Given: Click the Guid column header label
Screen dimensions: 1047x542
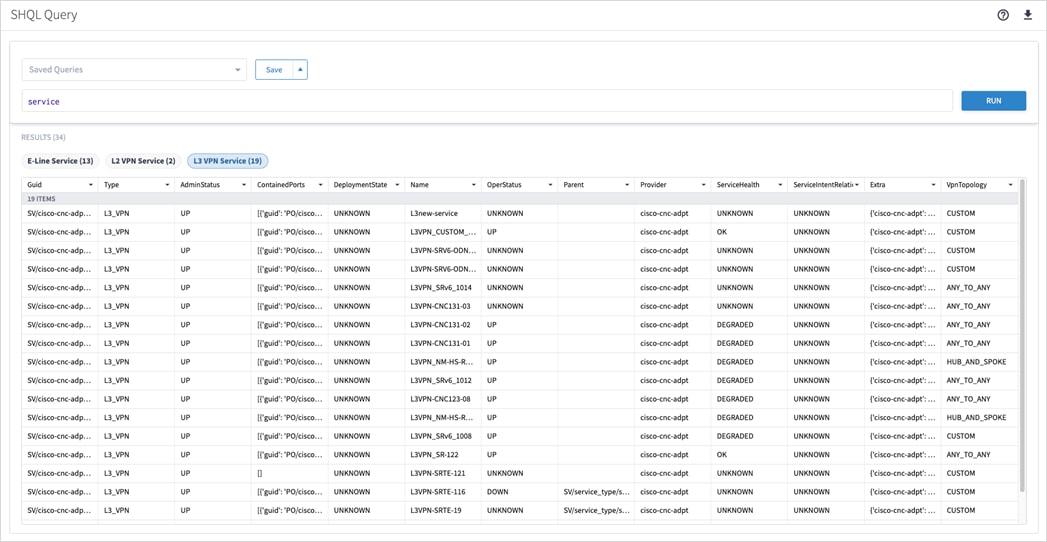Looking at the screenshot, I should pos(34,184).
